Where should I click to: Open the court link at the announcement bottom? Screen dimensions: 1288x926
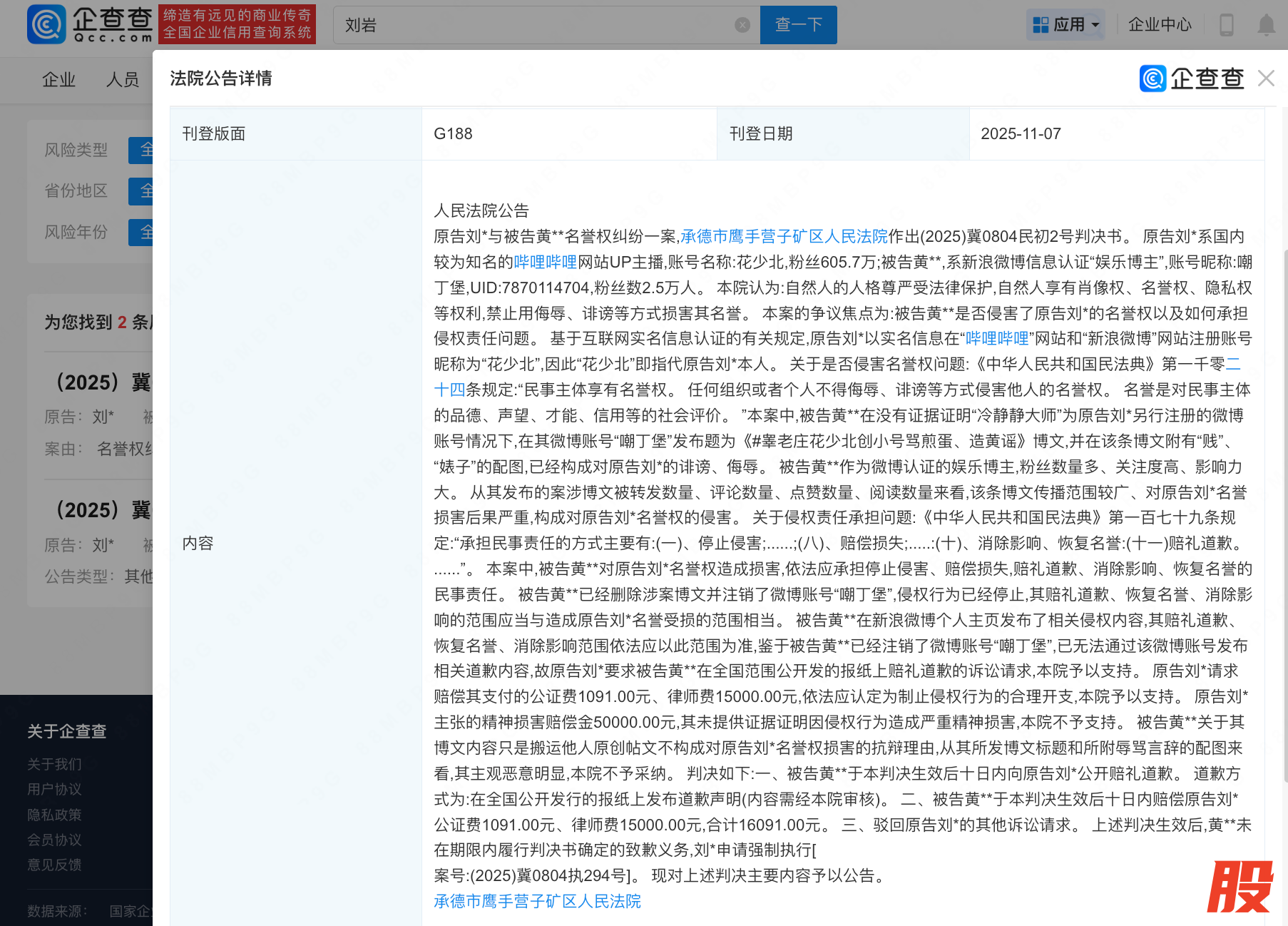pos(537,901)
